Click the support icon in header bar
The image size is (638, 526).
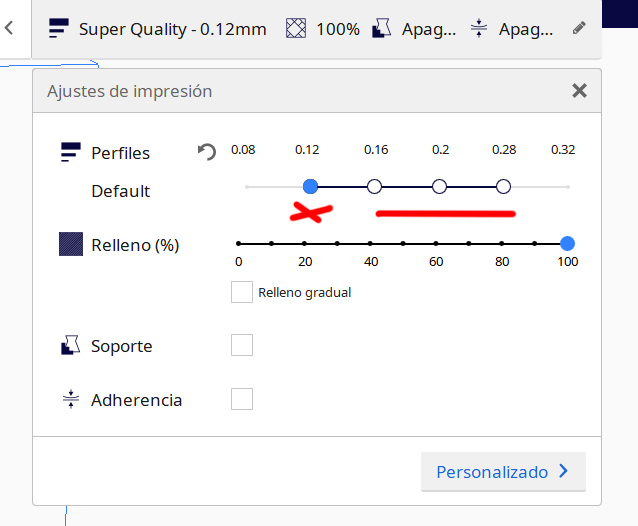[382, 29]
